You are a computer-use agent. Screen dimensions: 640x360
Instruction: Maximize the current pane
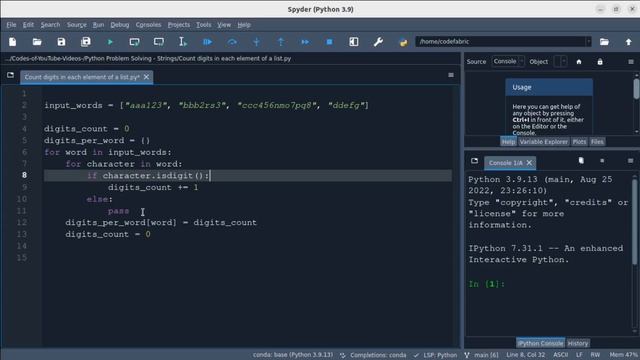click(x=354, y=42)
